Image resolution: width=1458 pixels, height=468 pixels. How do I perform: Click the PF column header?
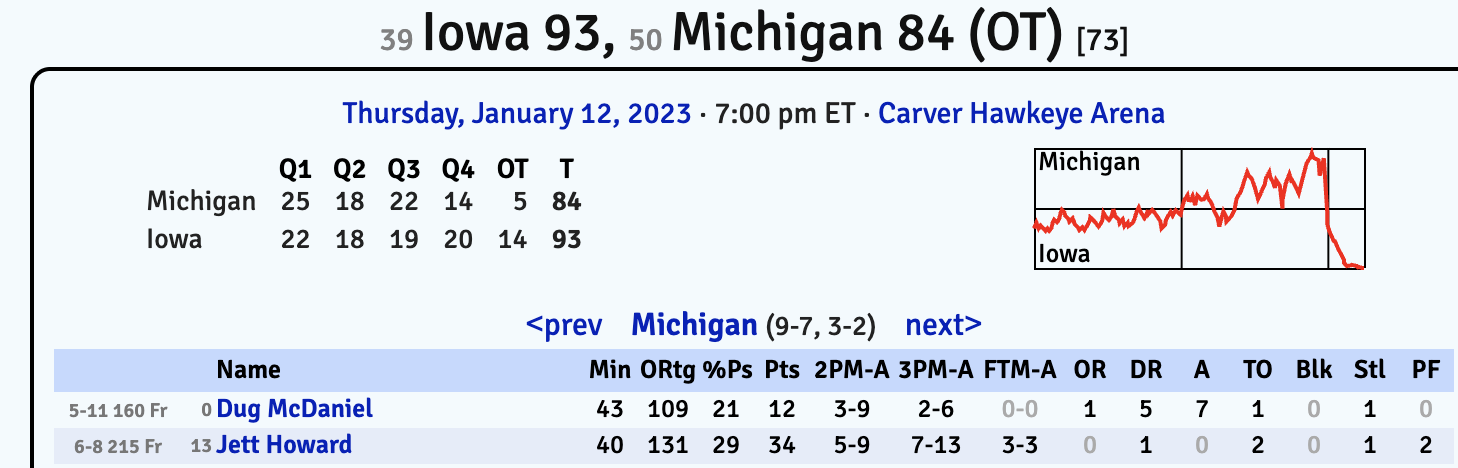click(1426, 370)
